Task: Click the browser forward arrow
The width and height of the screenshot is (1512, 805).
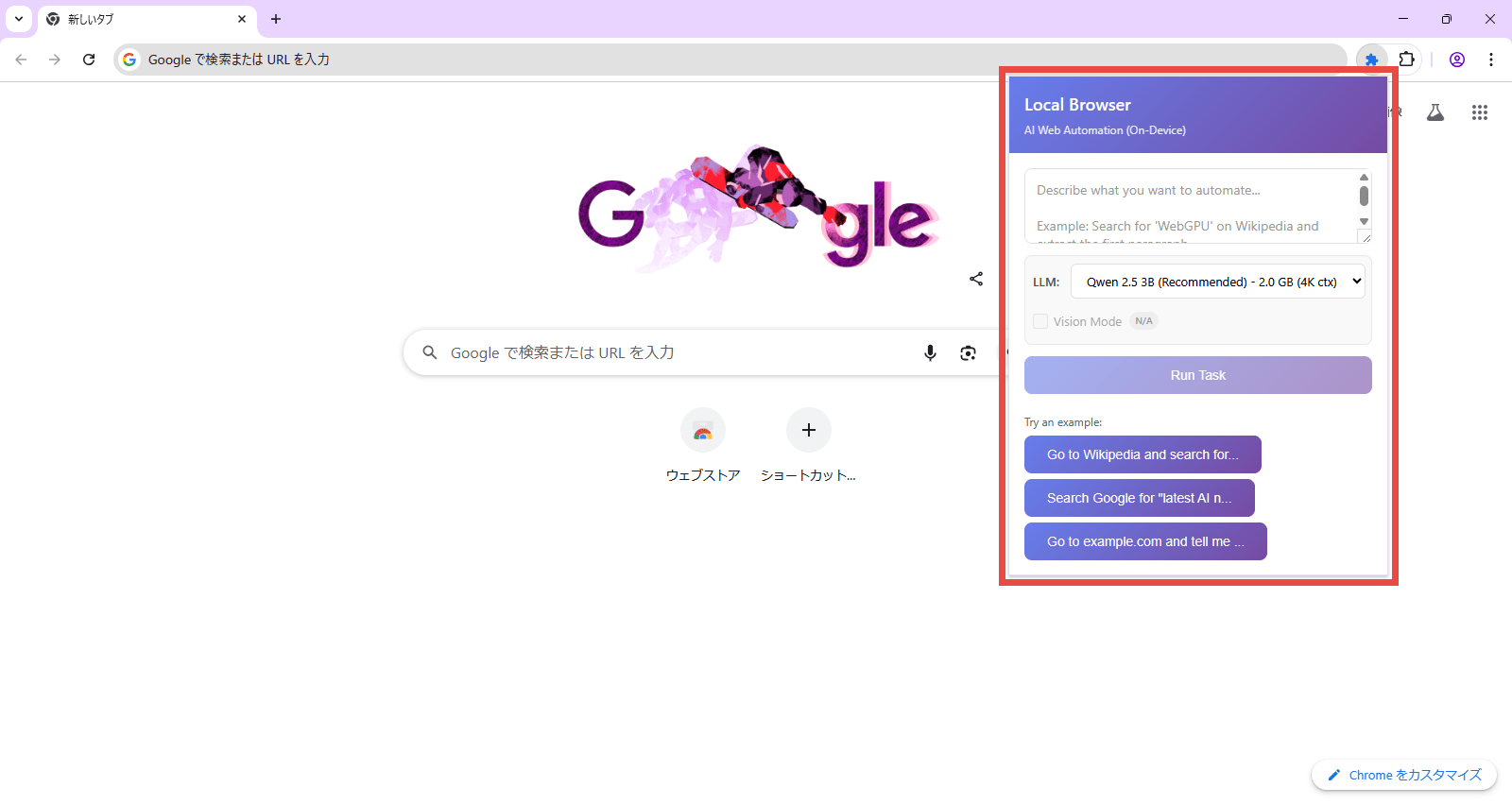Action: click(55, 60)
